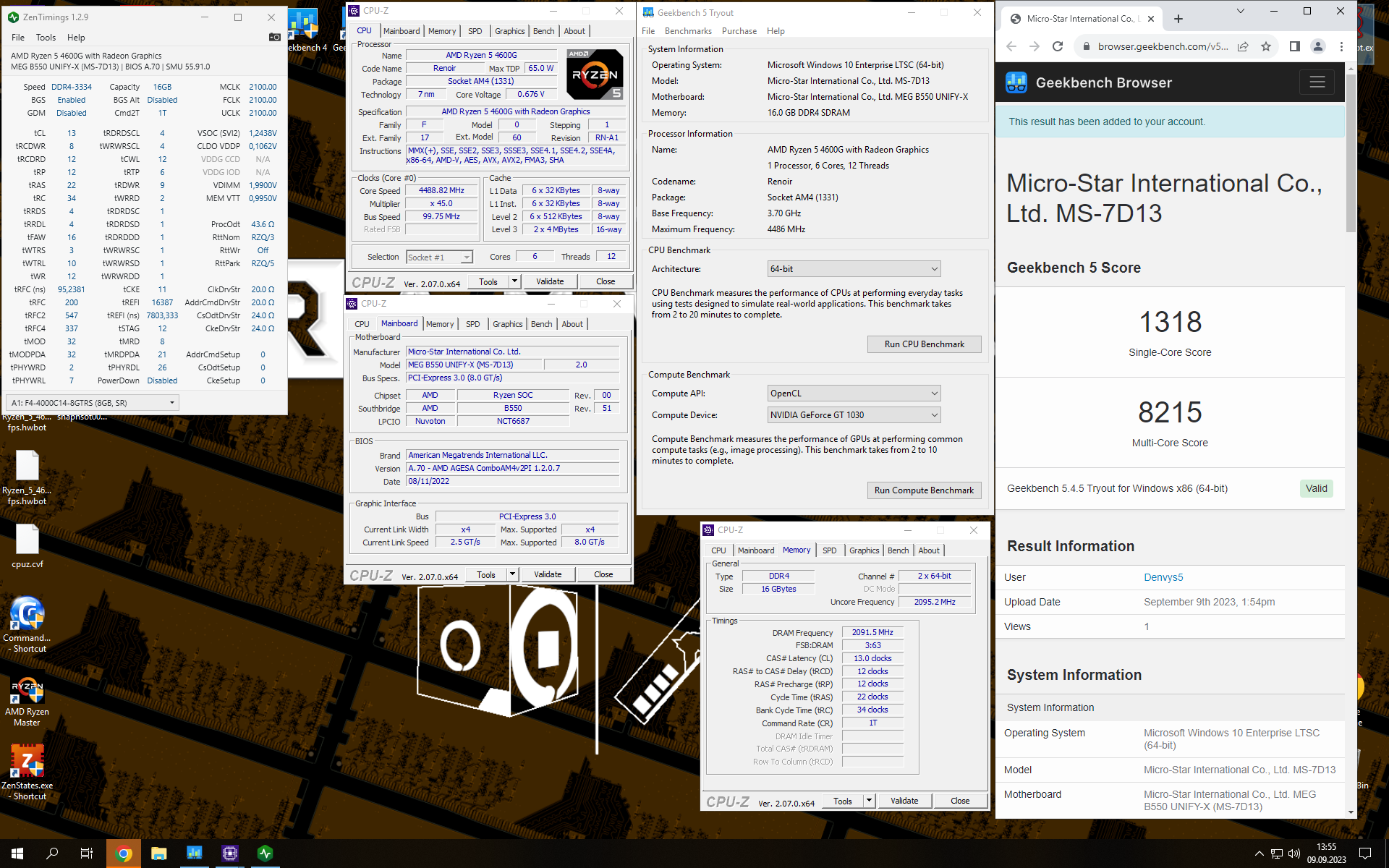
Task: Open Compute API OpenCL dropdown
Action: pos(854,393)
